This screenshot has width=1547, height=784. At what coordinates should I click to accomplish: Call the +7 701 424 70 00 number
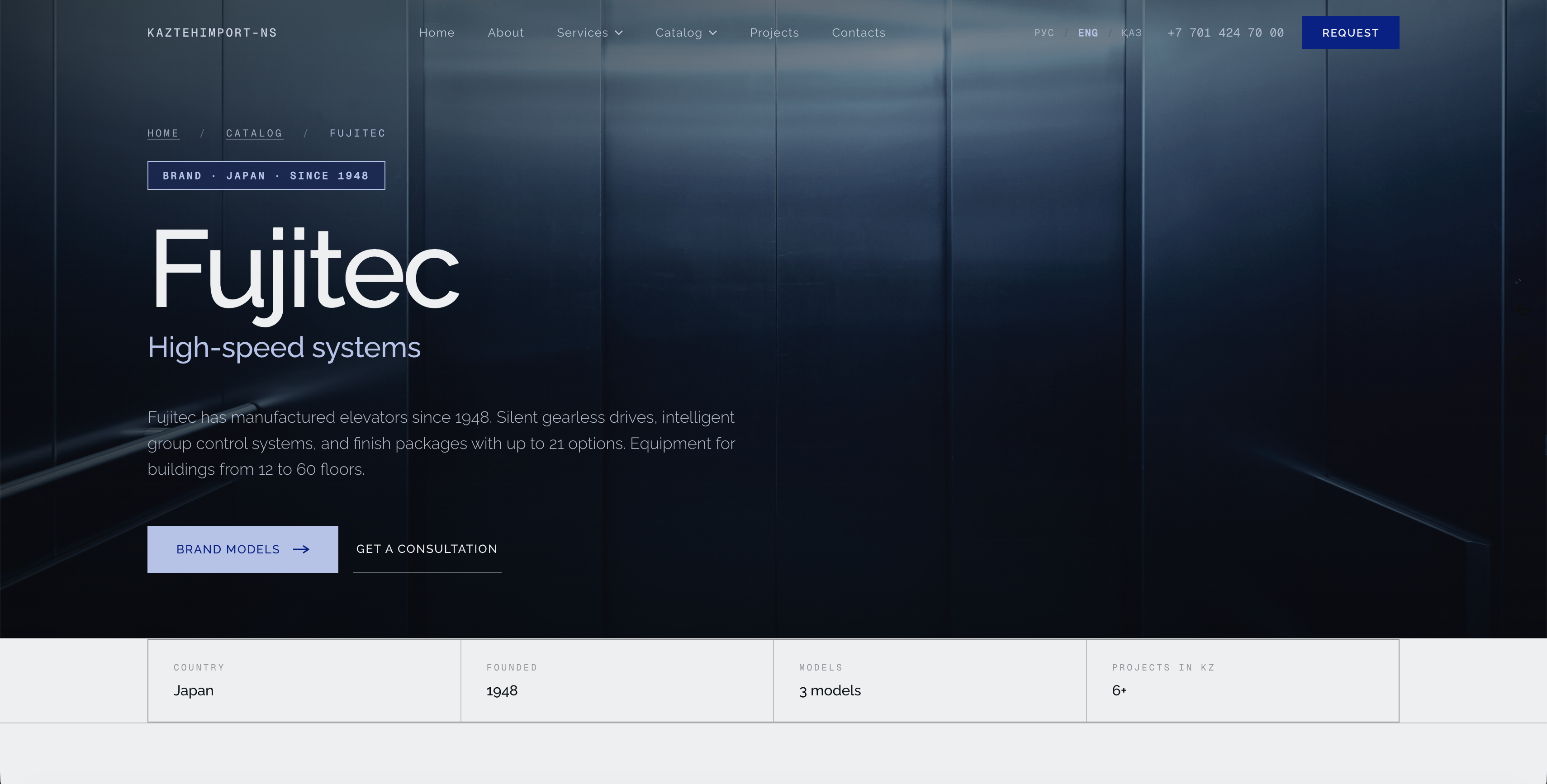(1226, 33)
